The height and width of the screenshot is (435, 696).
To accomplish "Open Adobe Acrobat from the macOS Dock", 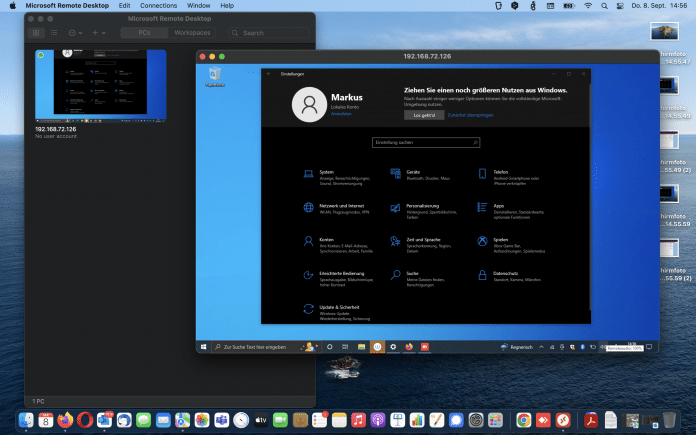I will [x=591, y=420].
